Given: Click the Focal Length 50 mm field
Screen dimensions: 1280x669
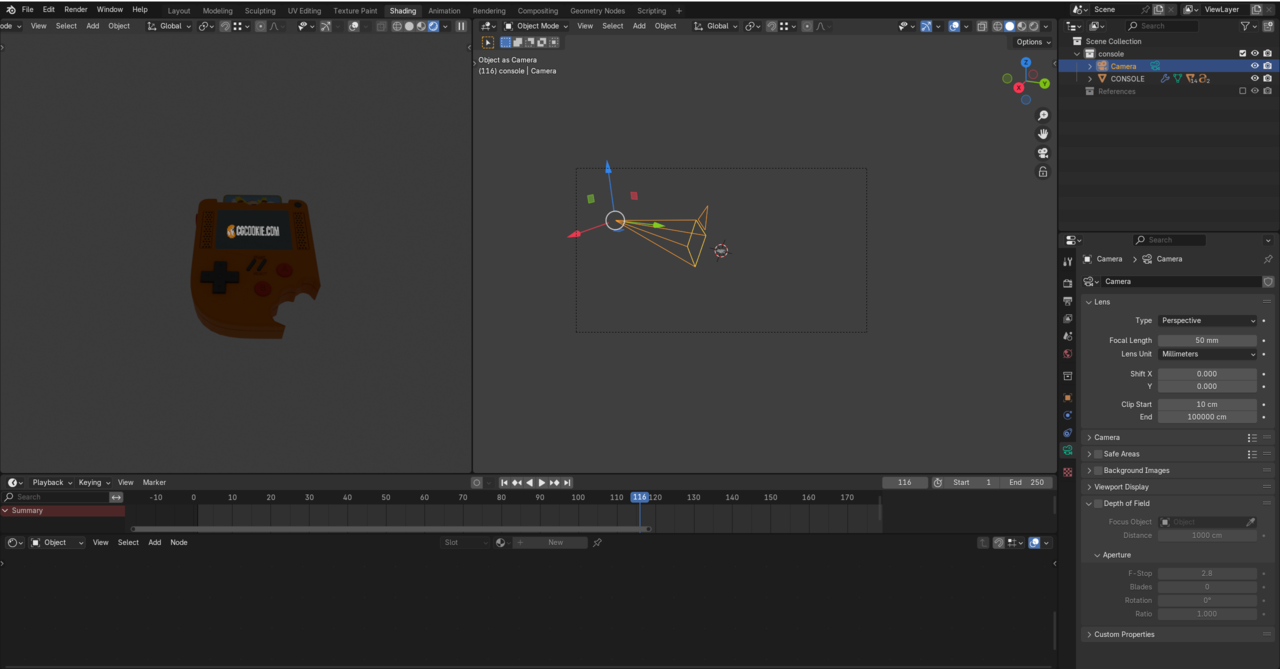Looking at the screenshot, I should click(1207, 340).
